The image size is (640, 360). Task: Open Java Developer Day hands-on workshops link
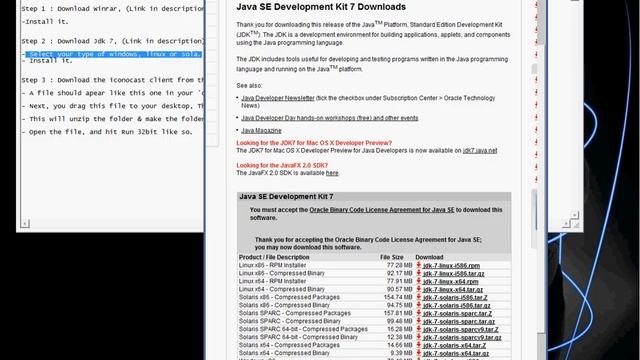tap(330, 118)
